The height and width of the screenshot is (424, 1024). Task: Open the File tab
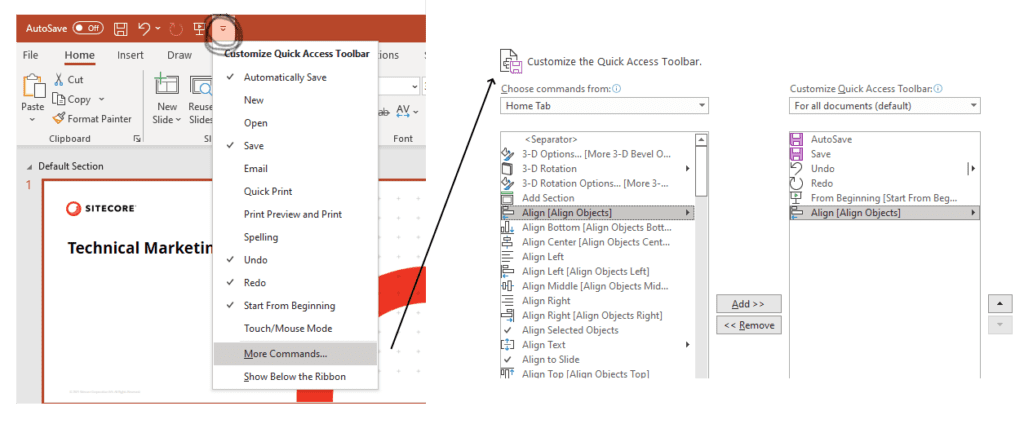pos(31,56)
